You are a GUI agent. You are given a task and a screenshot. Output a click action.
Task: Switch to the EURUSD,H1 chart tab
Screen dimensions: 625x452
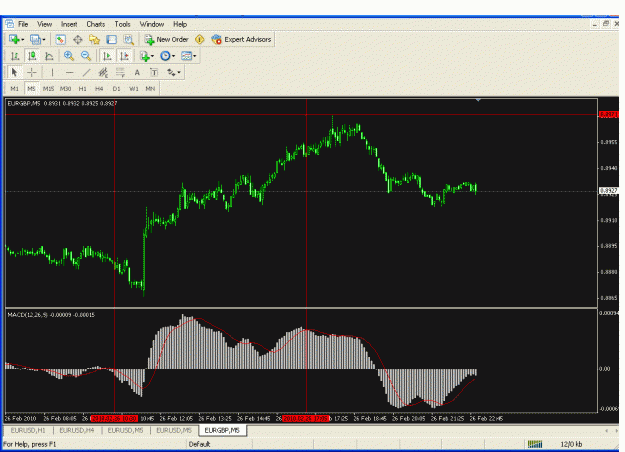click(x=28, y=430)
